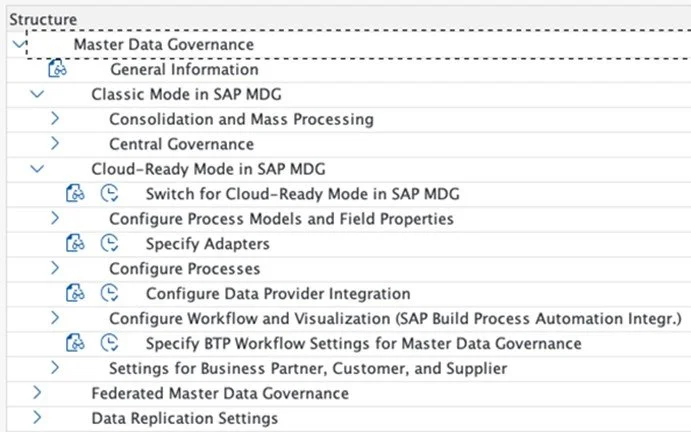Expand Configure Process Models and Field Properties

55,219
